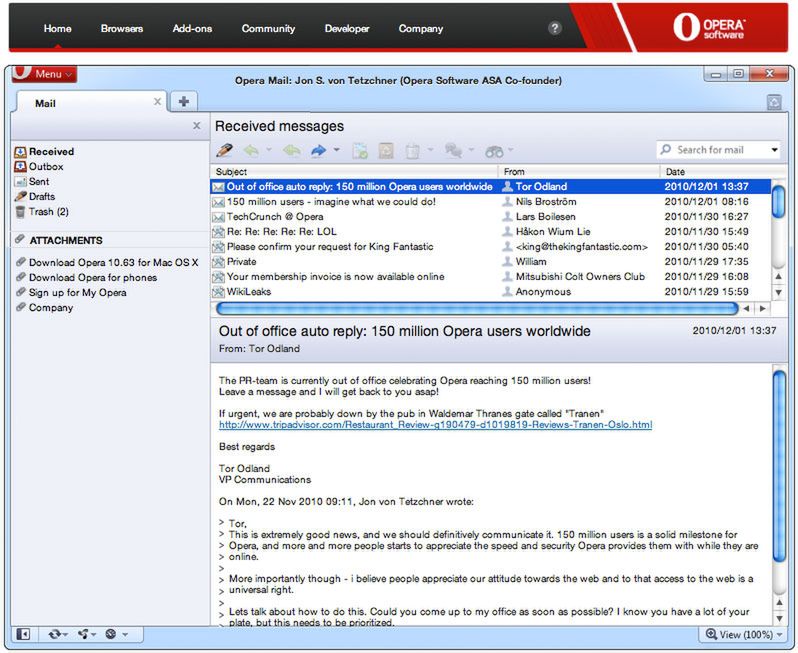The image size is (798, 653).
Task: Sort messages by Subject column header
Action: [x=354, y=172]
